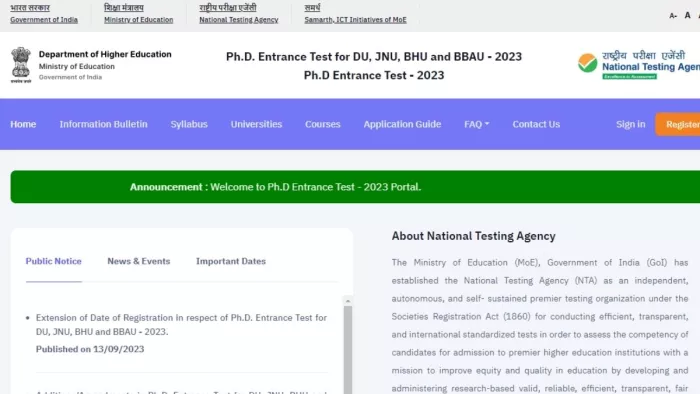Open the Home menu item

tap(23, 124)
